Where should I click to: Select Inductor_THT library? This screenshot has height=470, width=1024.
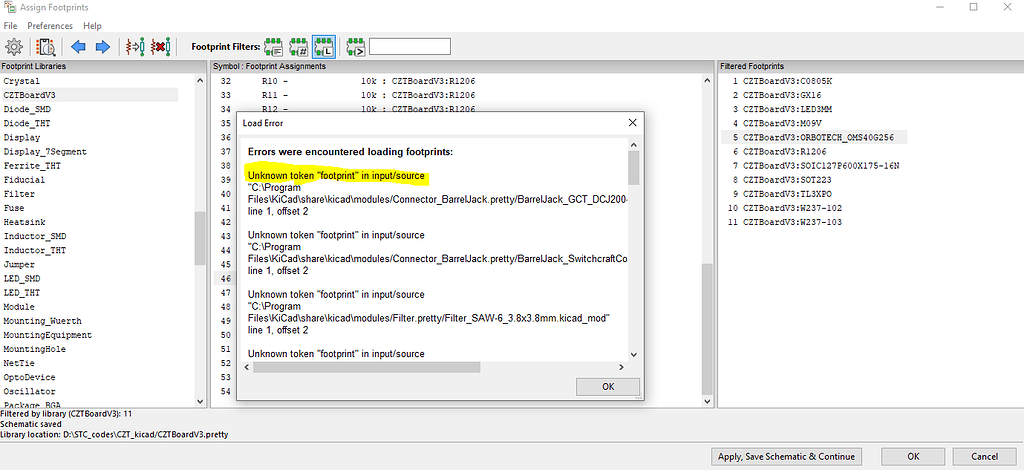(35, 251)
